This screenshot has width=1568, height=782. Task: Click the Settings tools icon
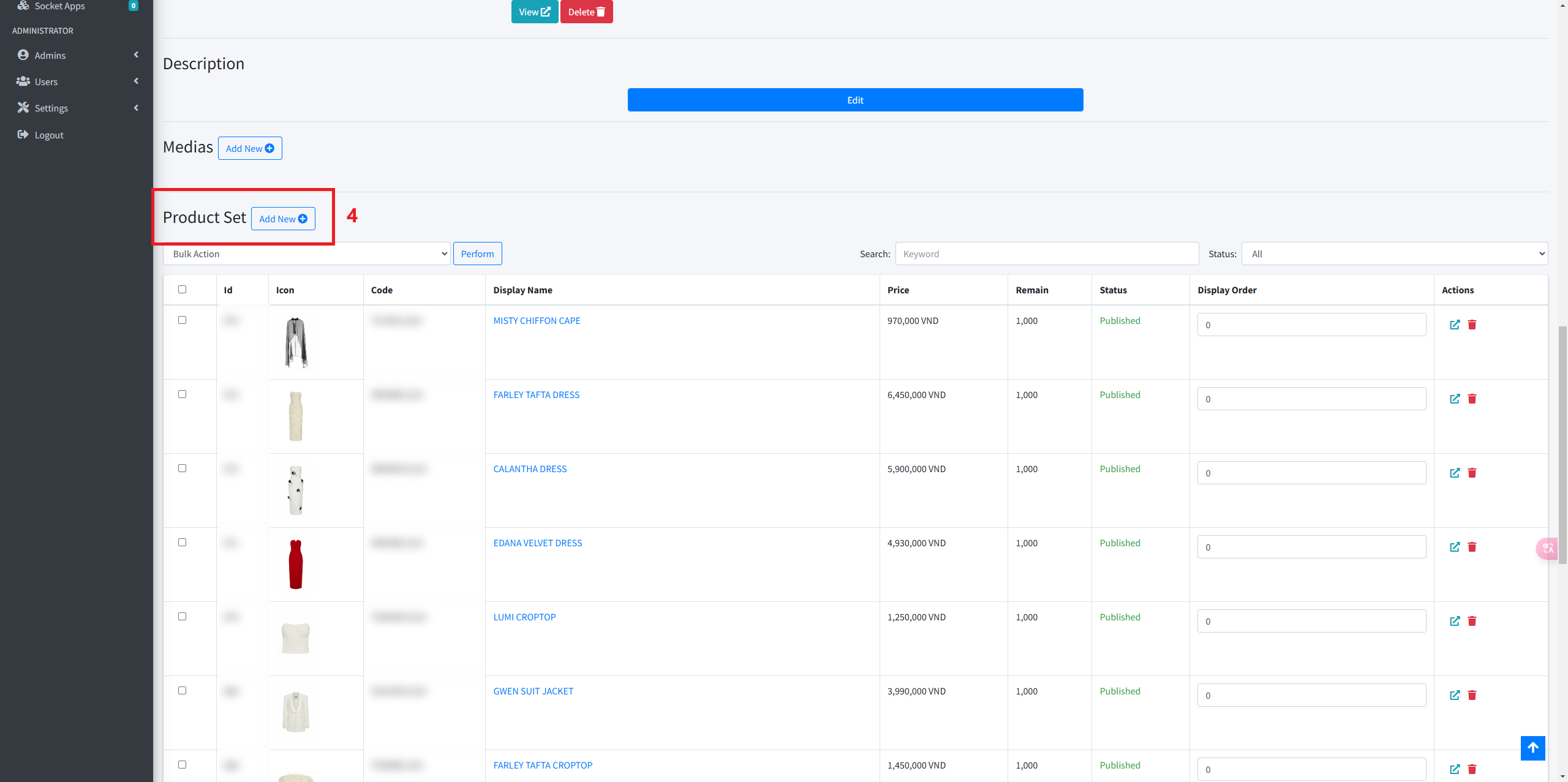pyautogui.click(x=23, y=108)
